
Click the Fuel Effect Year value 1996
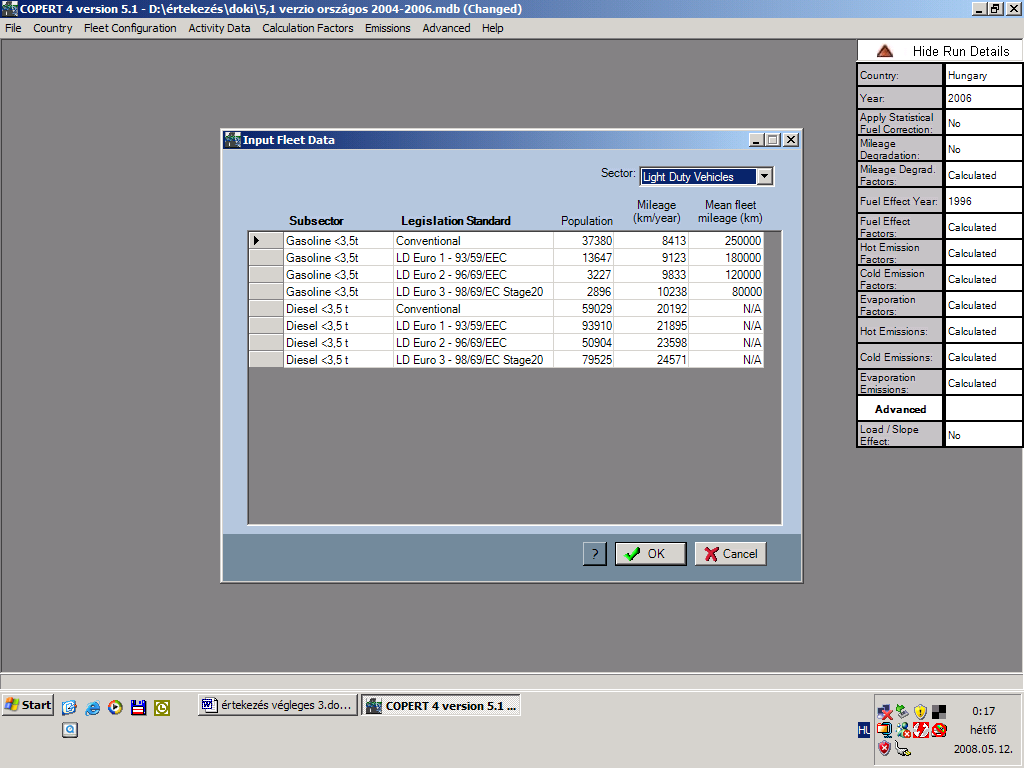(x=983, y=201)
